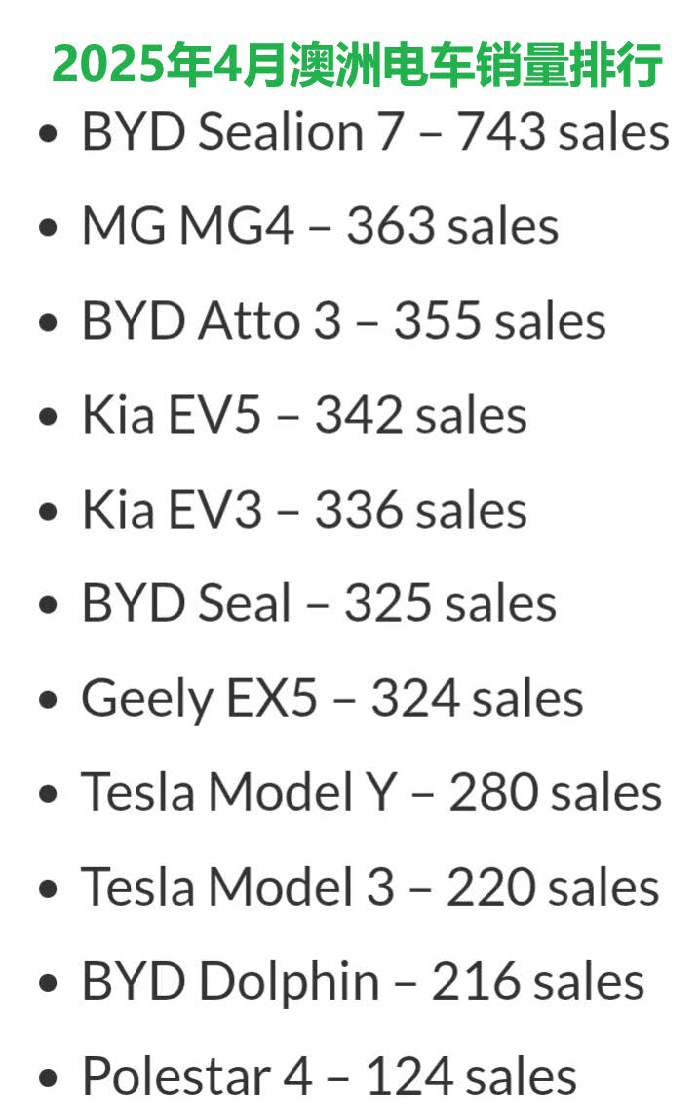Viewport: 682px width, 1120px height.
Task: Click the BYD Dolphin 216 sales line
Action: (363, 982)
